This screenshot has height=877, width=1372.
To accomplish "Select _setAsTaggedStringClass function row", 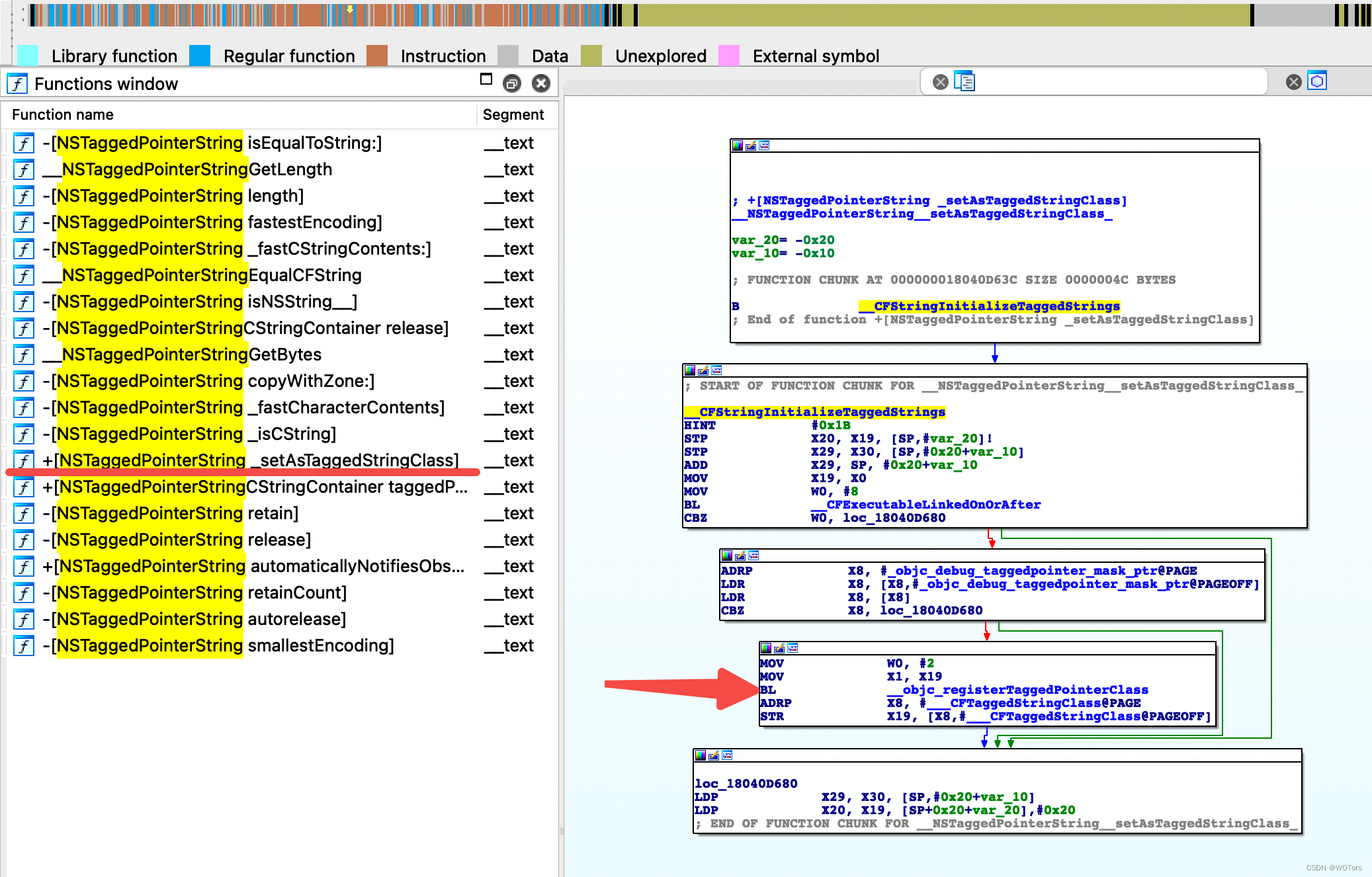I will (x=280, y=460).
